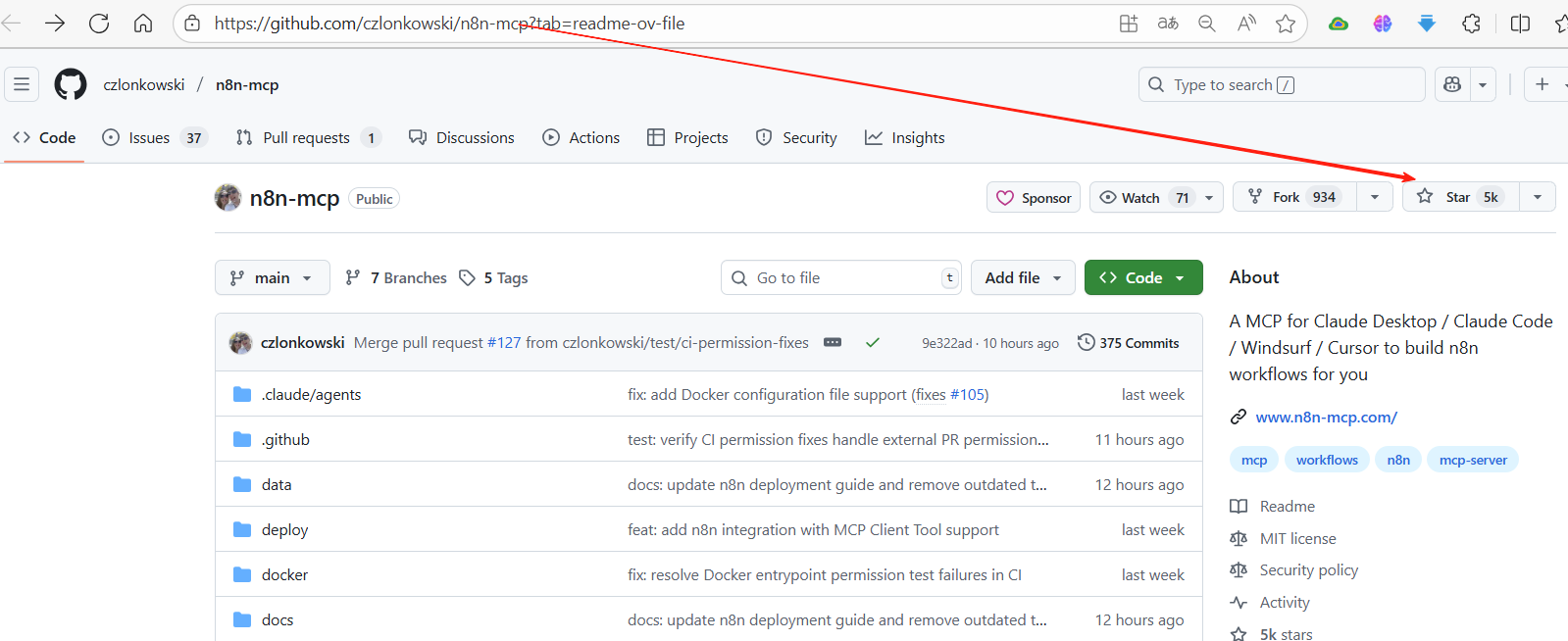Click the purple brain extension icon
The width and height of the screenshot is (1568, 641).
coord(1383,24)
